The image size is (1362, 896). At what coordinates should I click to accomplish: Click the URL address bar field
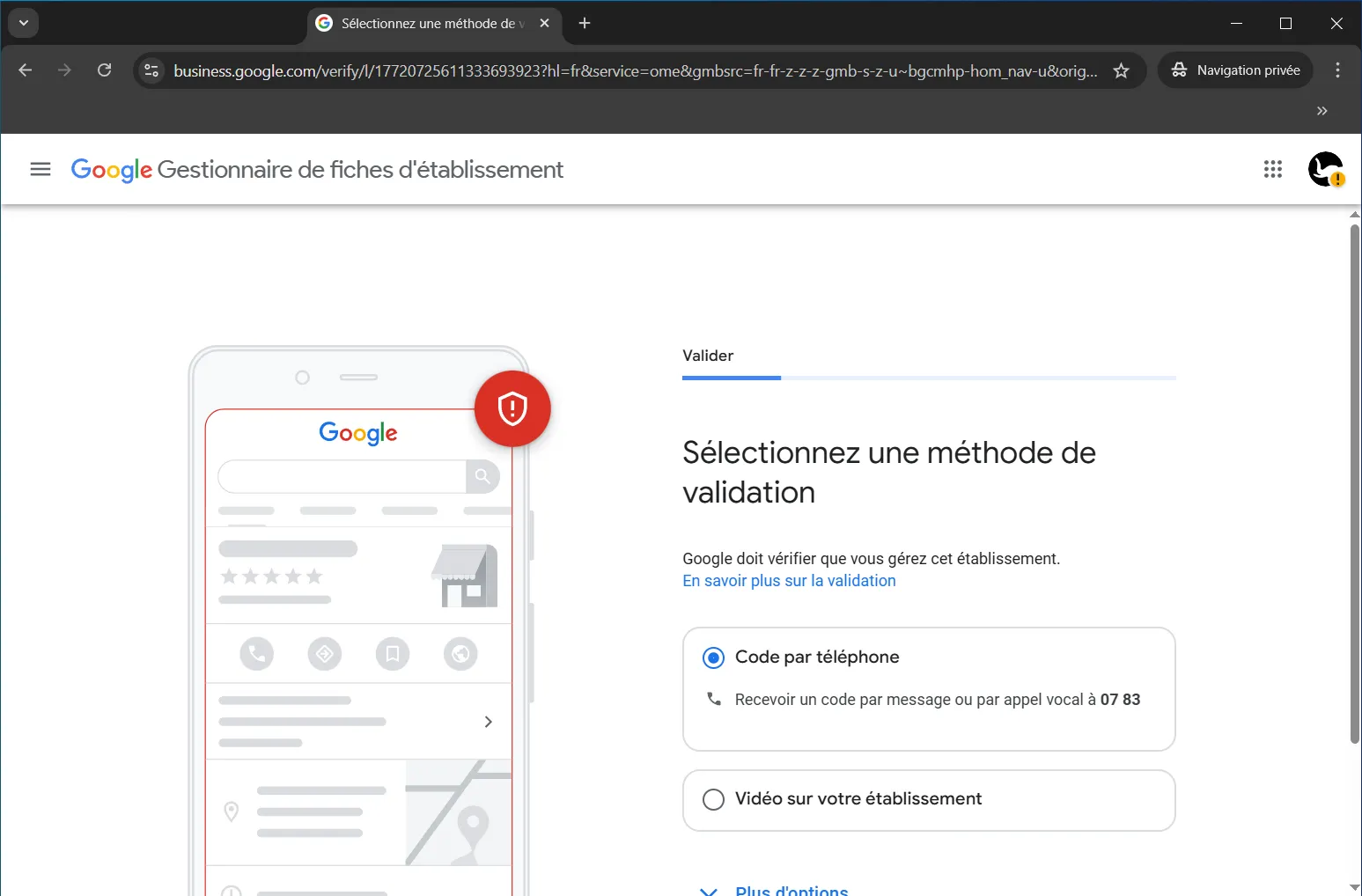[634, 71]
